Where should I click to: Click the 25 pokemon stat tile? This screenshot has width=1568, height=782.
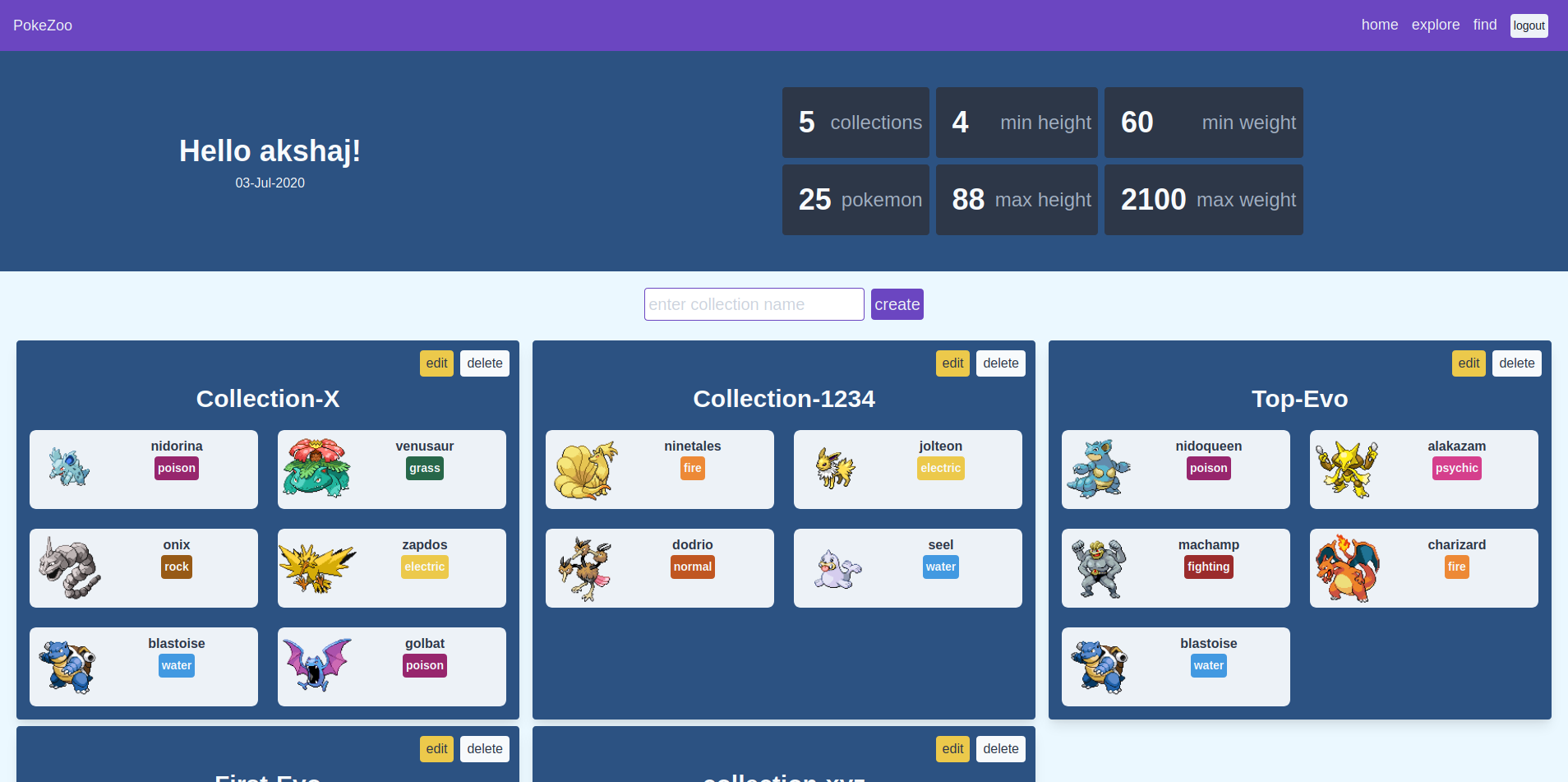[855, 200]
